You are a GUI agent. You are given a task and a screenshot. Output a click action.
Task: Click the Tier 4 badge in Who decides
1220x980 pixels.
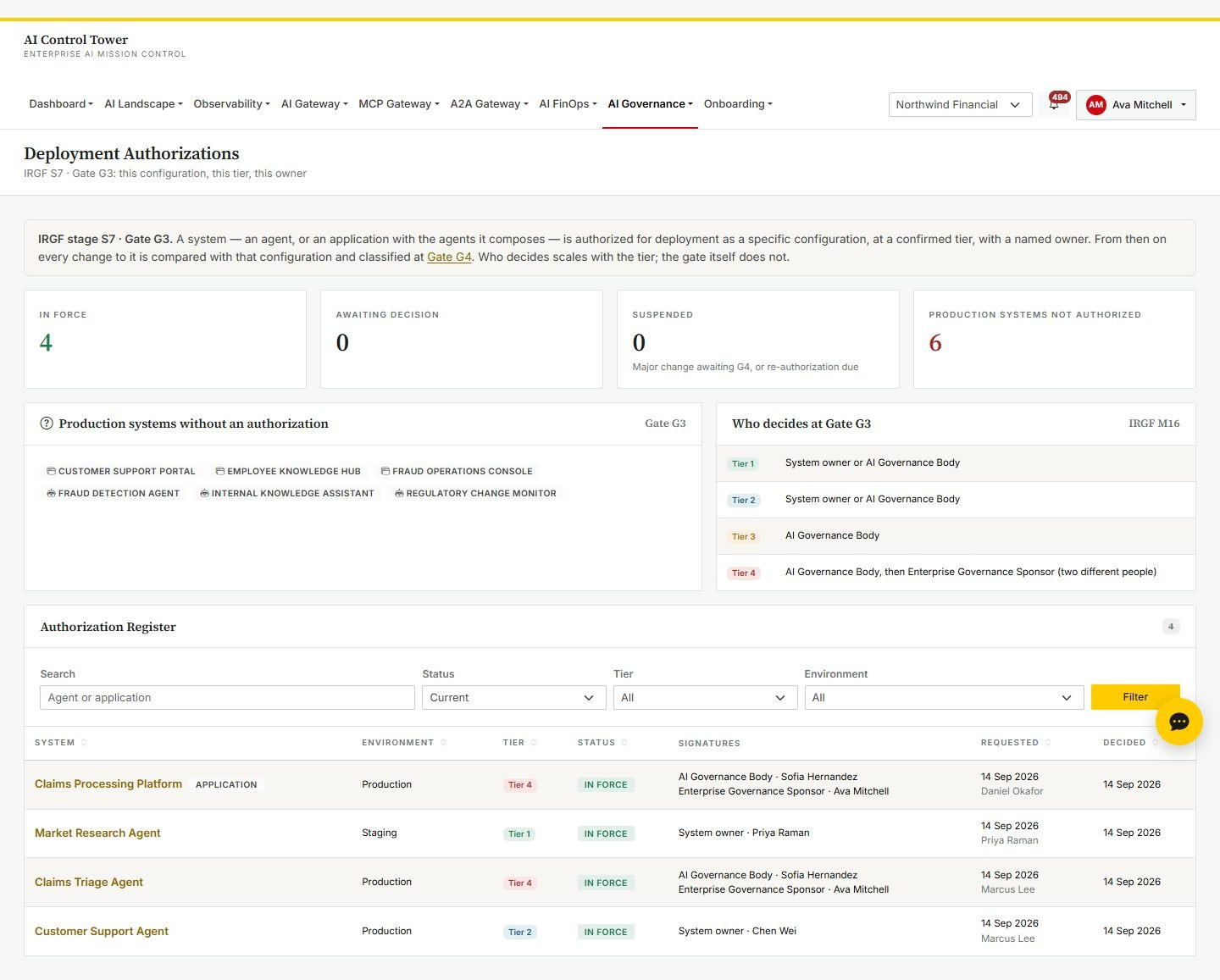click(744, 573)
